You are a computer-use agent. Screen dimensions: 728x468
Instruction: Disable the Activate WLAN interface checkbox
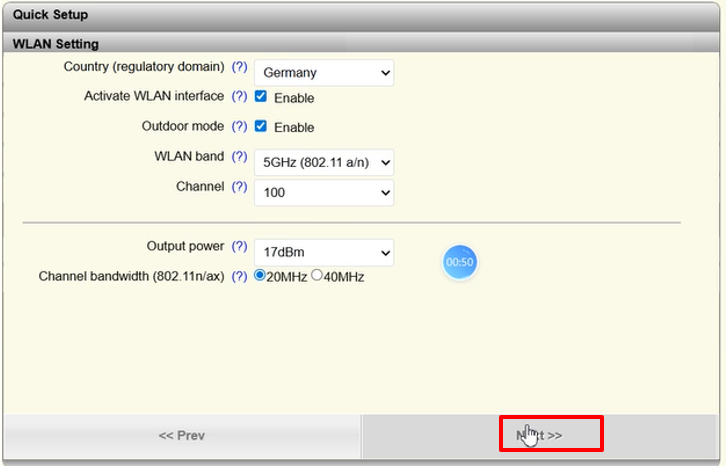261,97
